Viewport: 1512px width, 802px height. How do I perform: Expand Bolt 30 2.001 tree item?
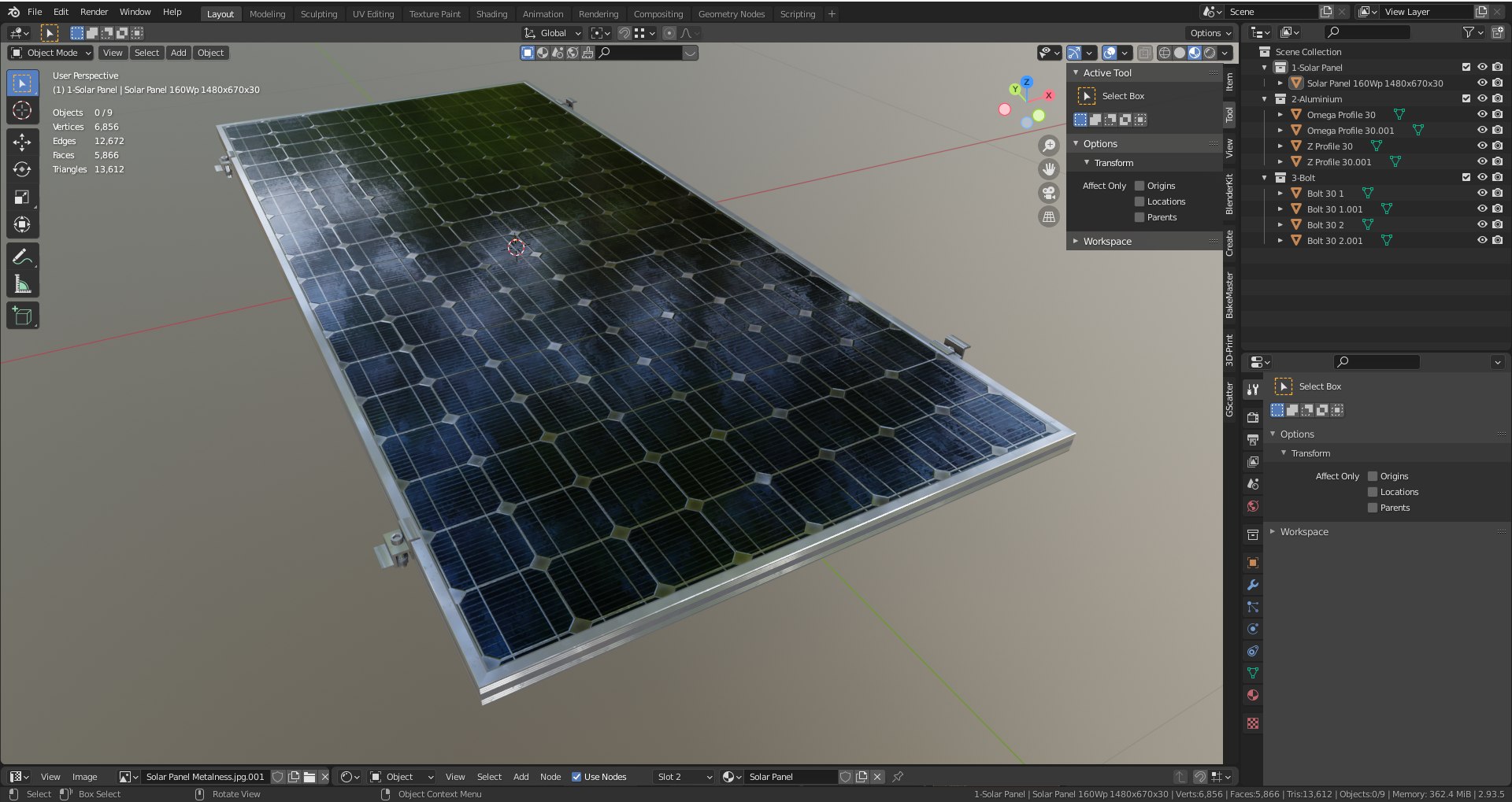[1280, 241]
